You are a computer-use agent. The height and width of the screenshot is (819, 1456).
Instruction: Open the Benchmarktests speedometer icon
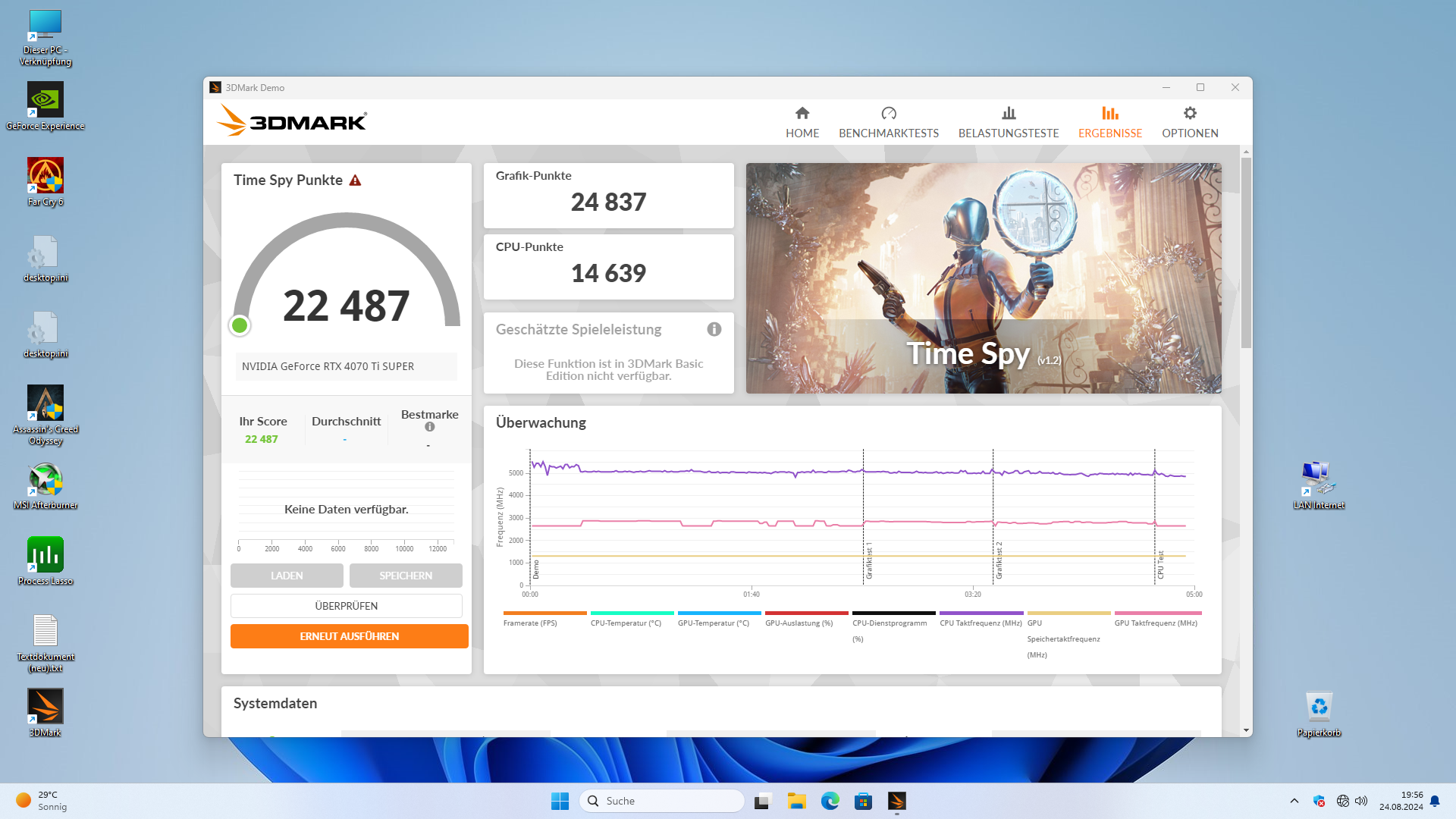(888, 114)
